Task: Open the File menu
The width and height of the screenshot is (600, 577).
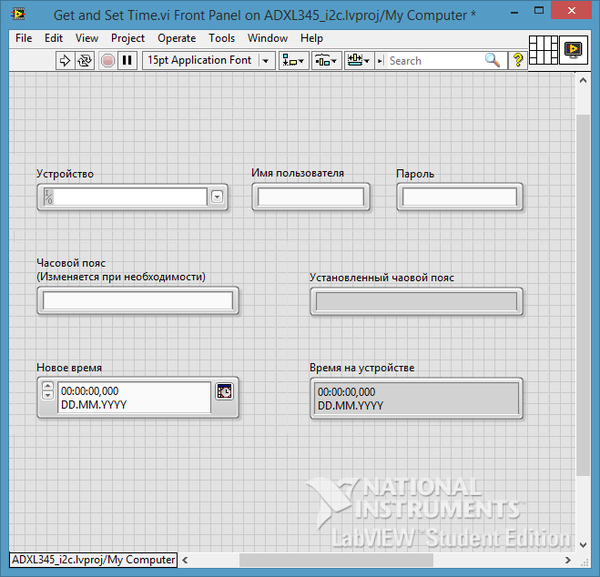Action: pyautogui.click(x=24, y=38)
